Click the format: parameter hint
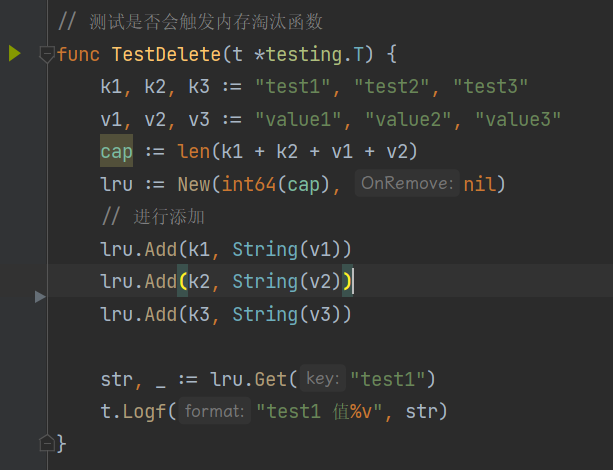The height and width of the screenshot is (470, 613). (215, 411)
